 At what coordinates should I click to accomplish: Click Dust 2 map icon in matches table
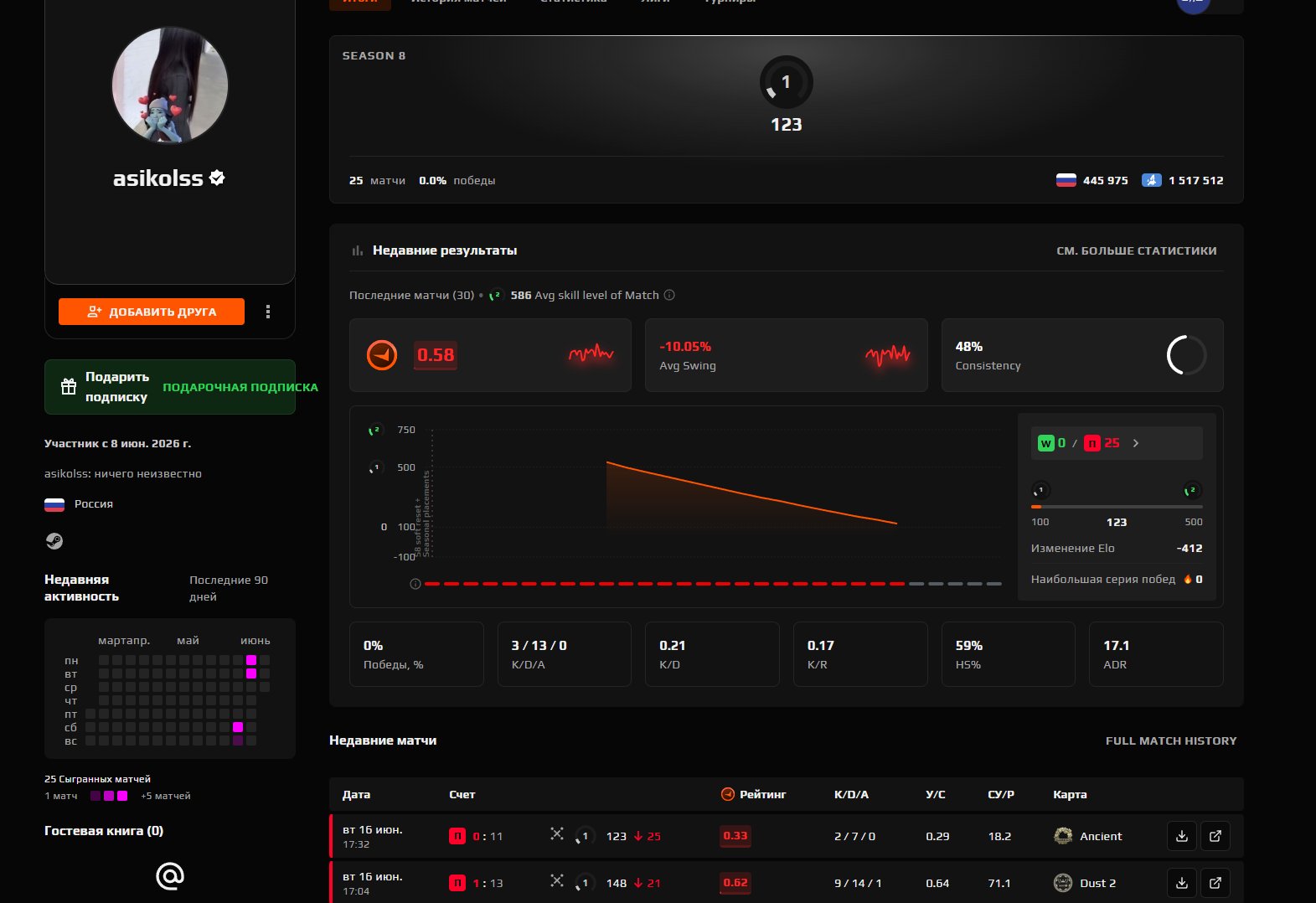1063,883
